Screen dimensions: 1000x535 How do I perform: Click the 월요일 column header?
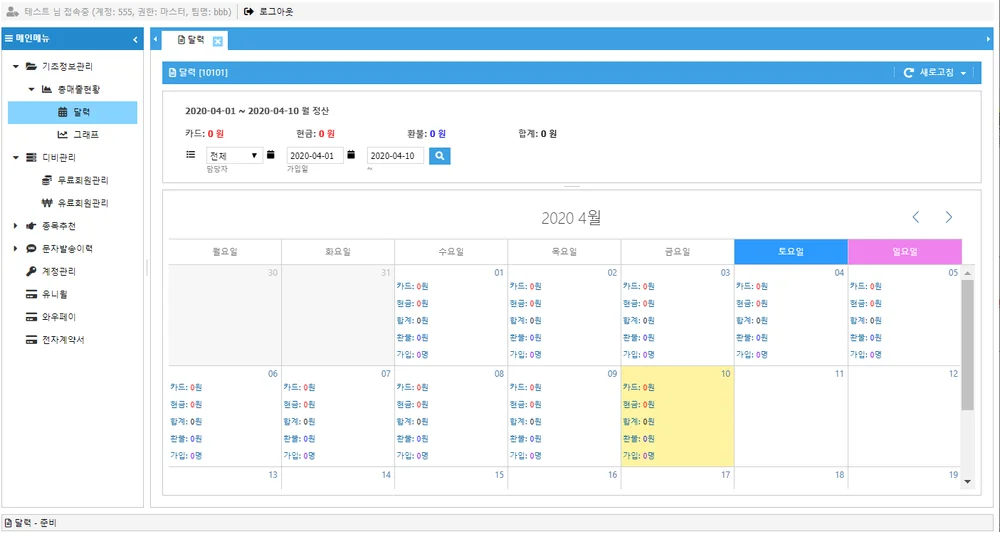point(225,252)
